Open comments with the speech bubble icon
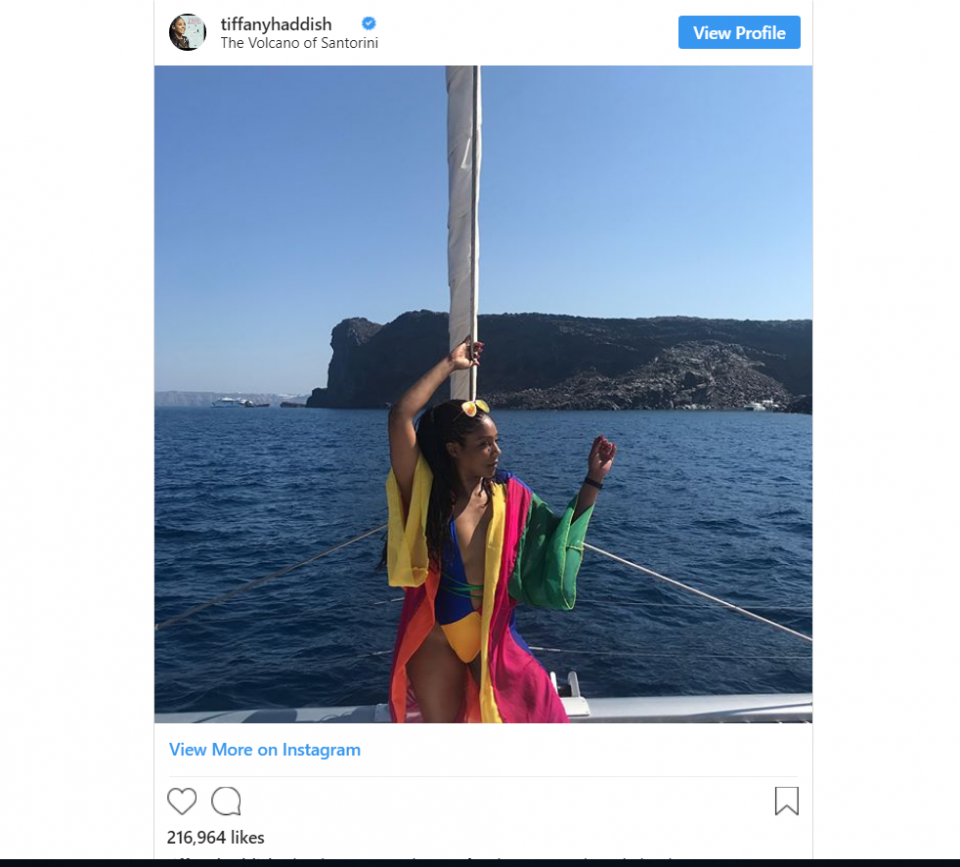This screenshot has width=960, height=867. 226,801
